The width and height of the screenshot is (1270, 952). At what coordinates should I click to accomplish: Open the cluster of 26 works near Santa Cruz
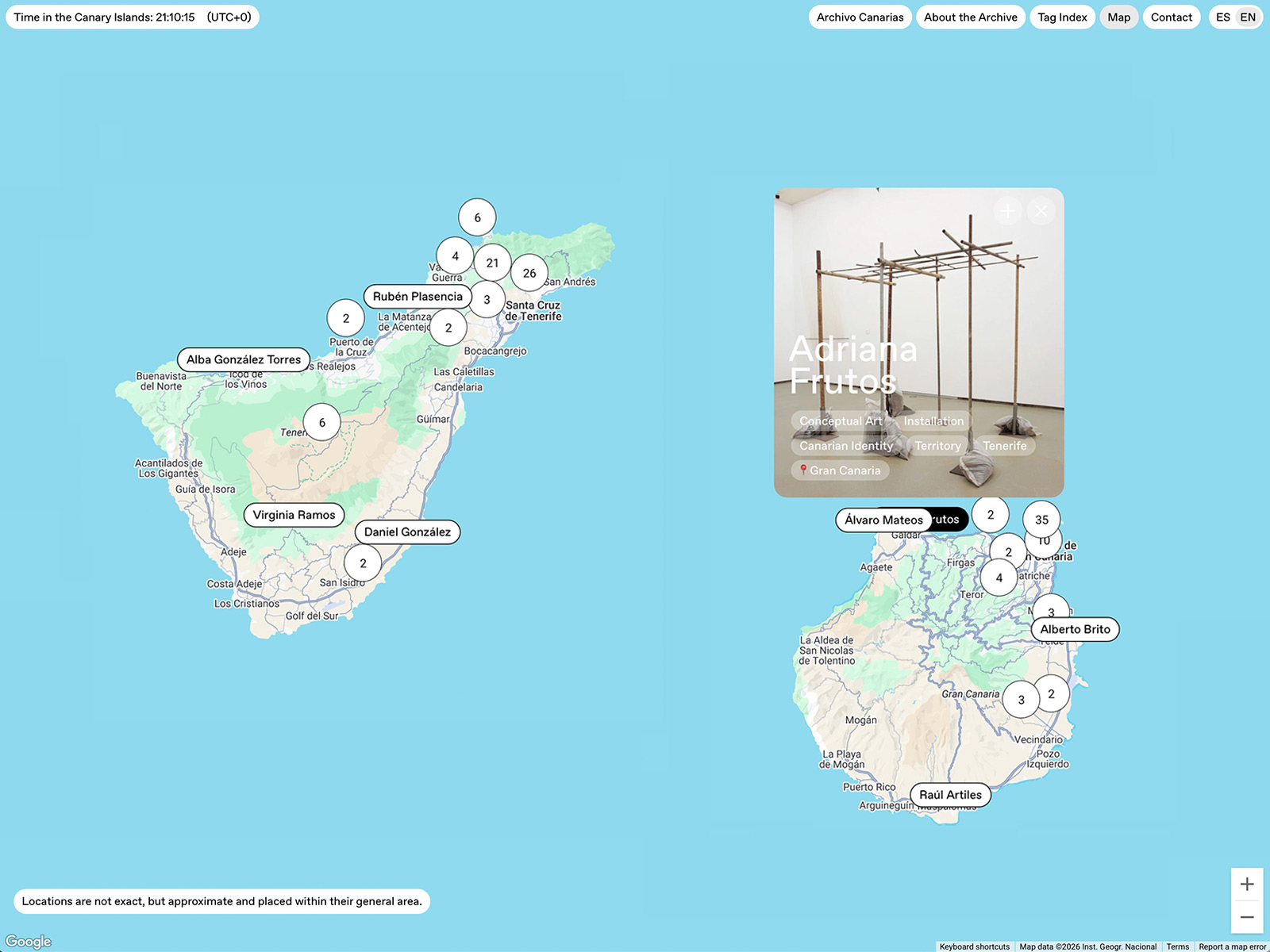click(x=529, y=273)
